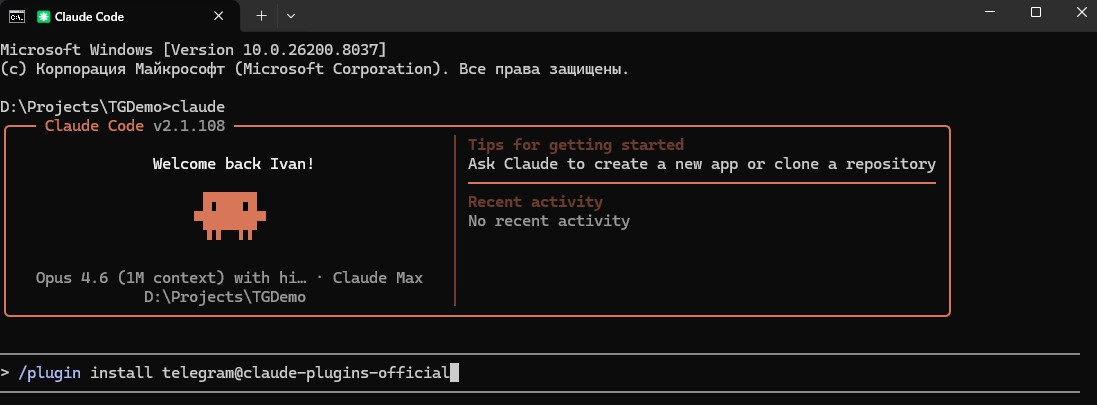The height and width of the screenshot is (405, 1097).
Task: Click the 'Claude Max' plan text
Action: [378, 278]
